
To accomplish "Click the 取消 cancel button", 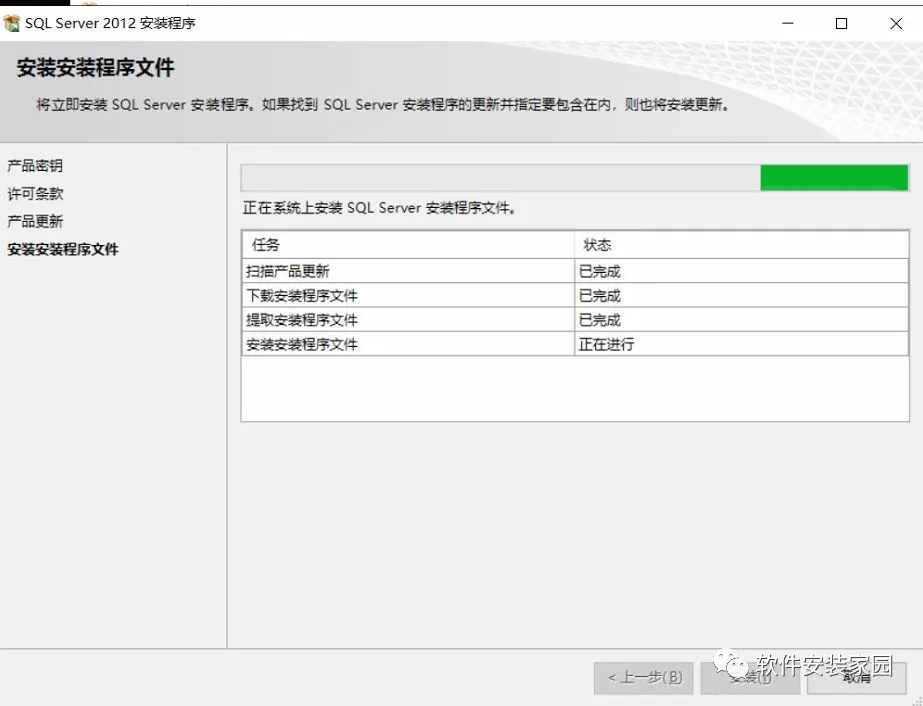I will (x=856, y=678).
